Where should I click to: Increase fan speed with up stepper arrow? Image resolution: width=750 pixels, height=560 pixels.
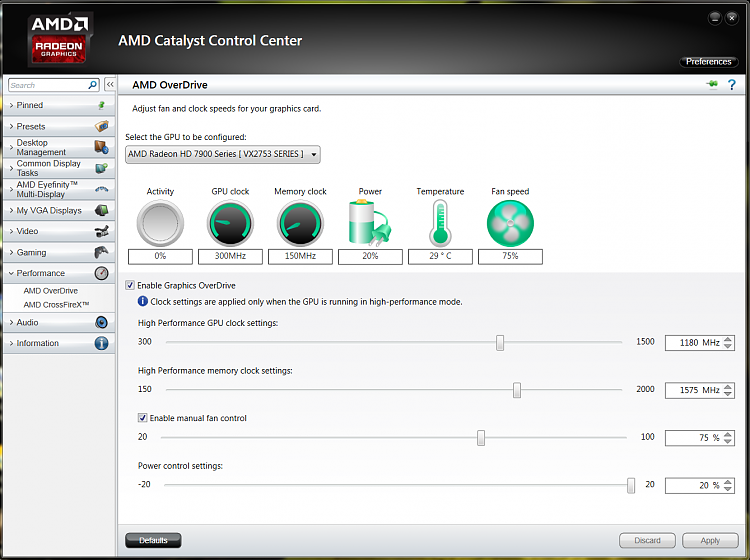pyautogui.click(x=728, y=434)
